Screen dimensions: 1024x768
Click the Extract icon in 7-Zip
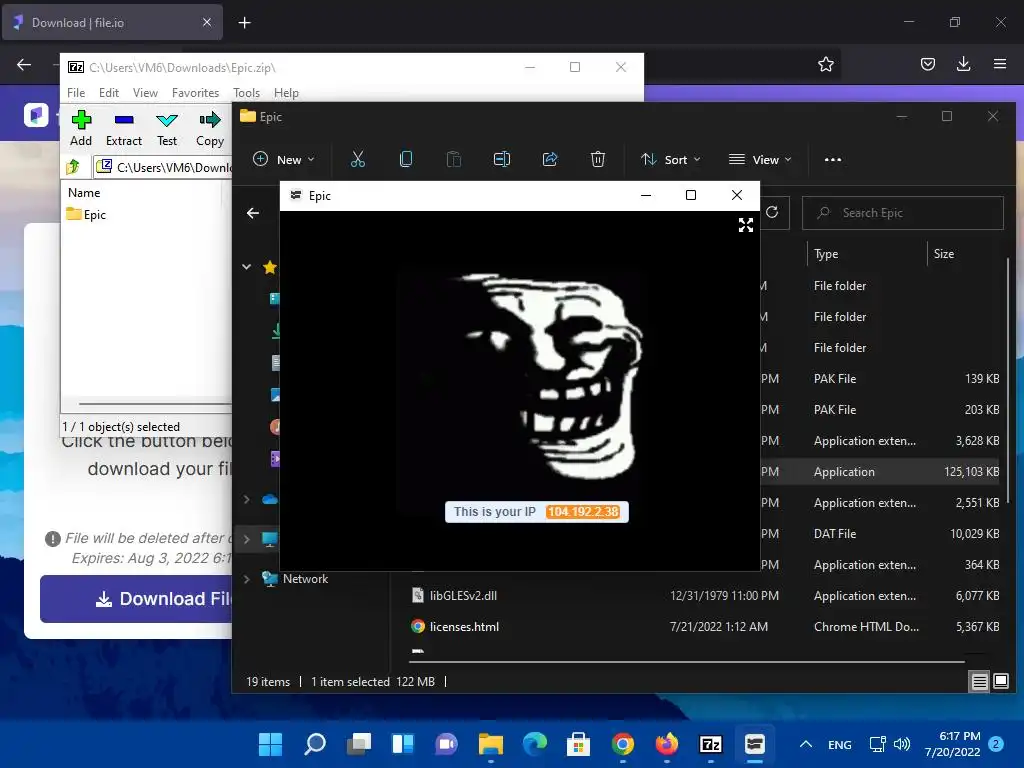(x=123, y=129)
